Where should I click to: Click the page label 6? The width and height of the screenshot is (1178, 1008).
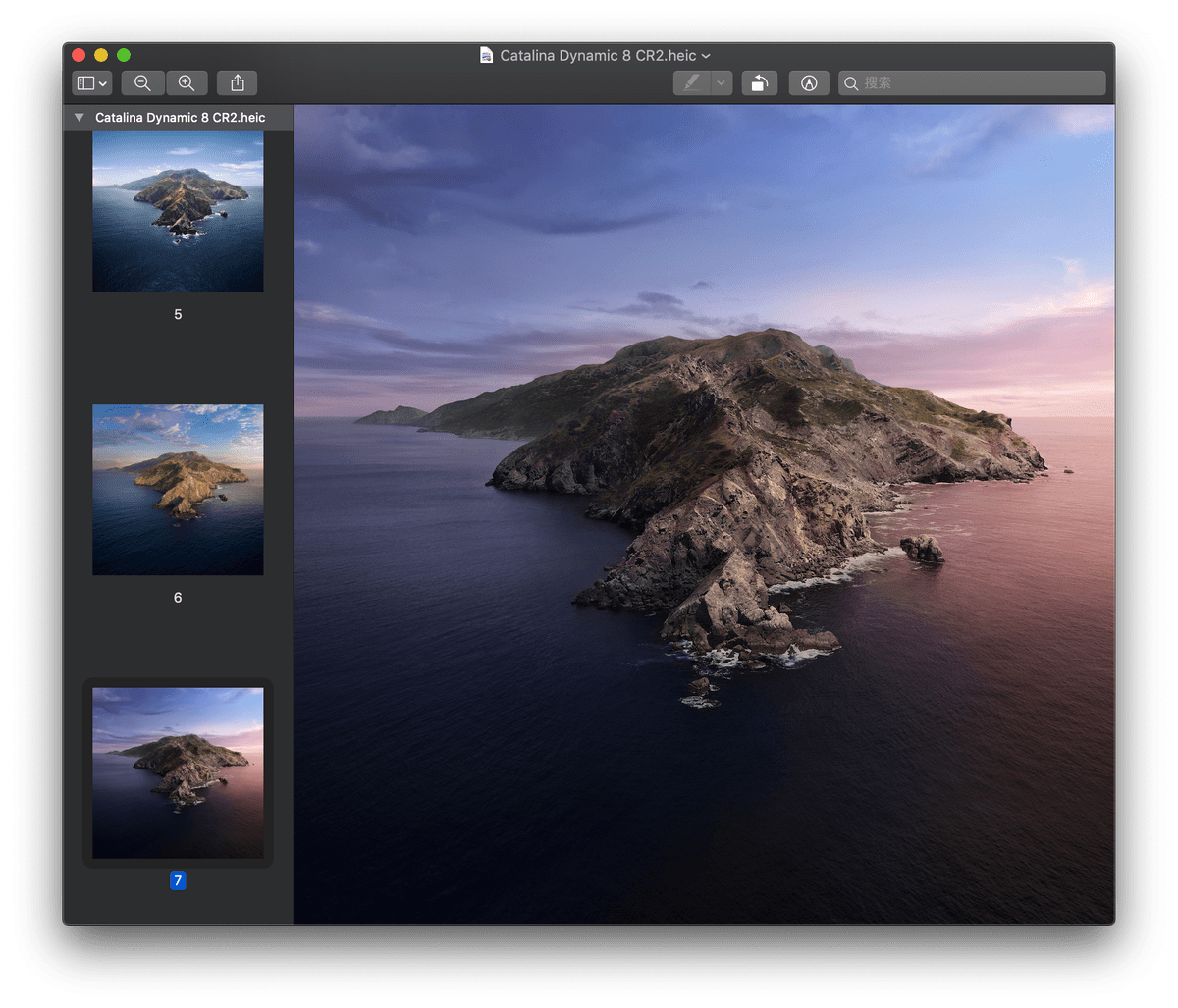click(178, 598)
